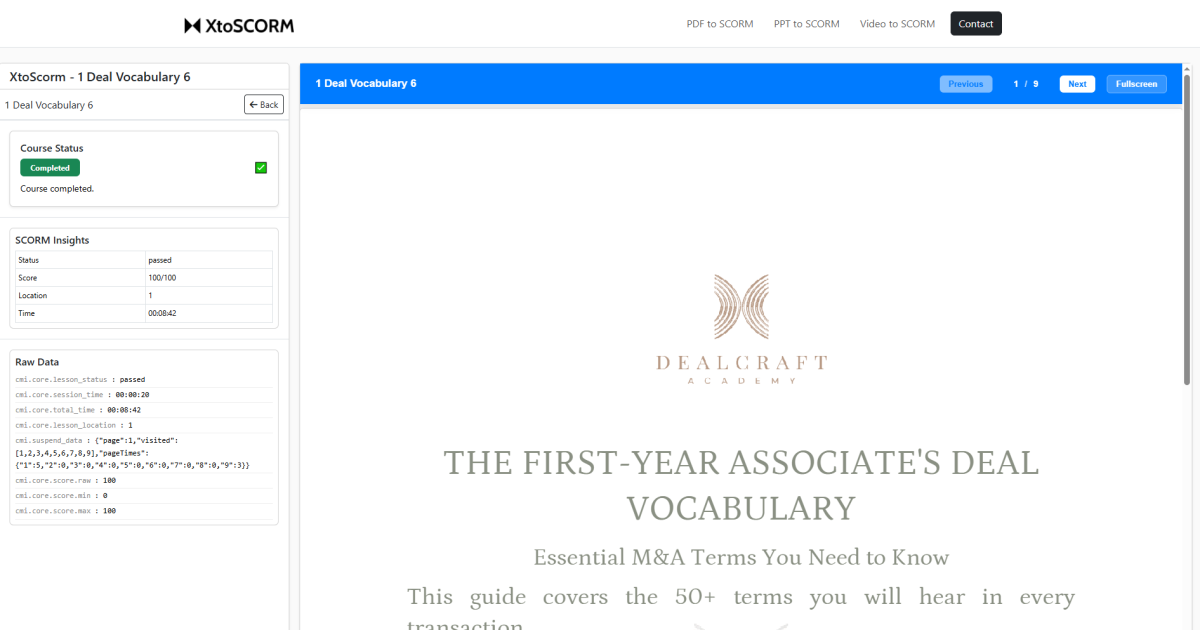The image size is (1200, 630).
Task: Open the PPT to SCORM page
Action: tap(807, 24)
